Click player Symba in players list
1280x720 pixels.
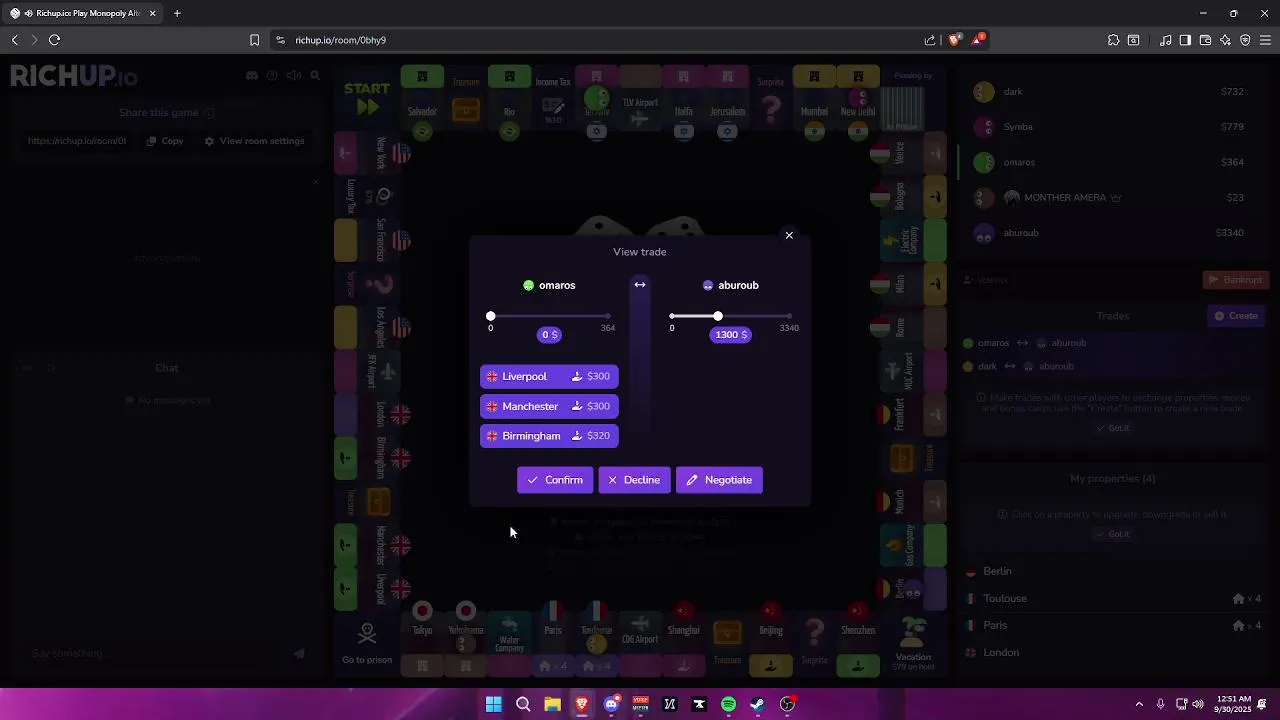(x=1111, y=127)
